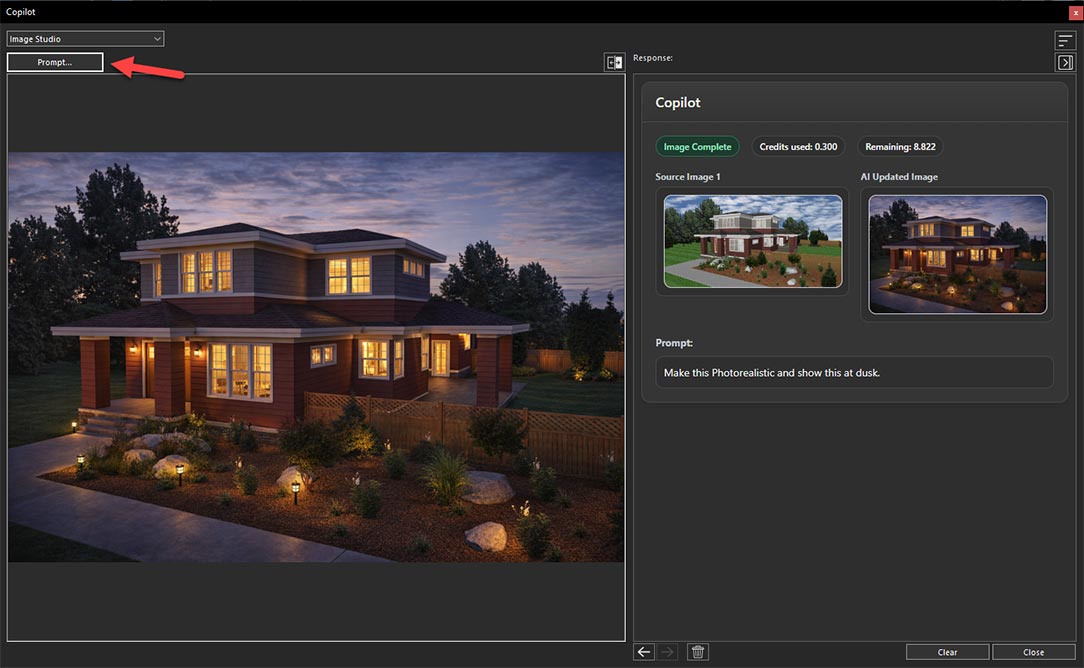Go forward with the right arrow icon
The image size is (1084, 668).
pos(667,651)
